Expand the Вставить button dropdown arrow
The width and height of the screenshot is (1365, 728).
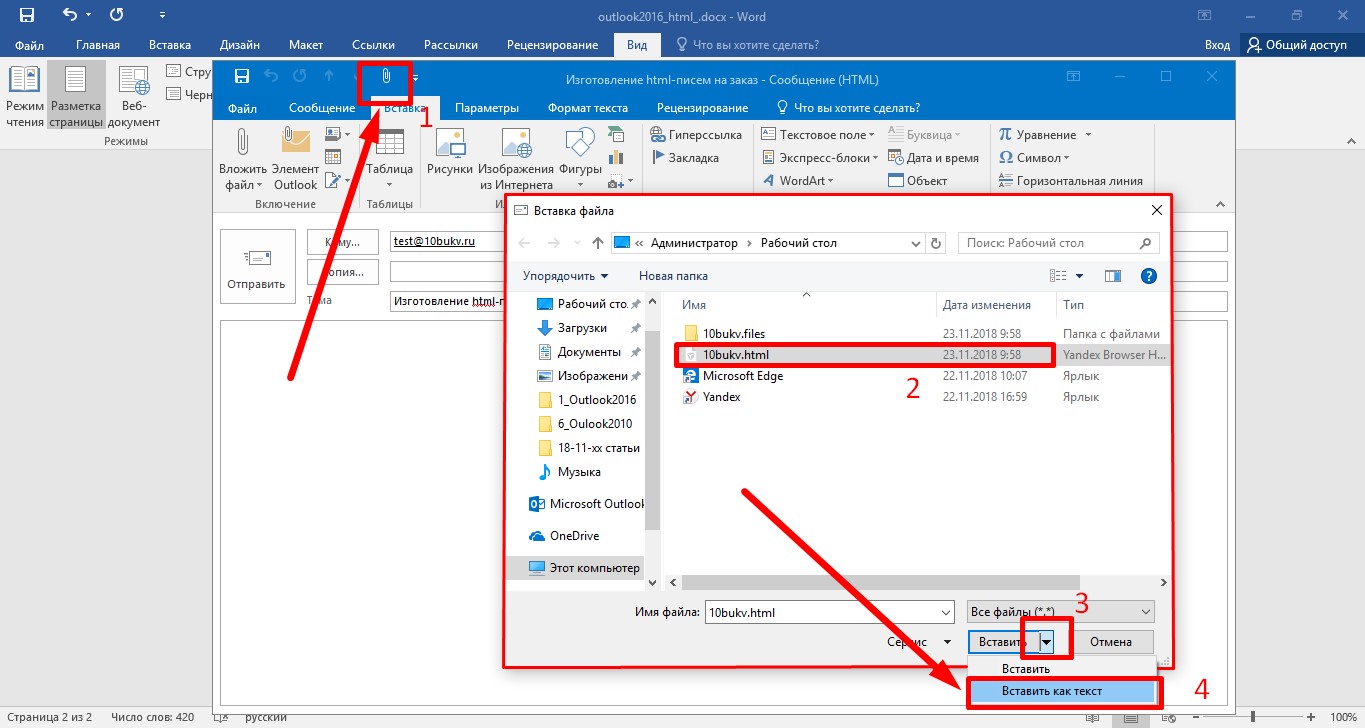click(x=1046, y=642)
